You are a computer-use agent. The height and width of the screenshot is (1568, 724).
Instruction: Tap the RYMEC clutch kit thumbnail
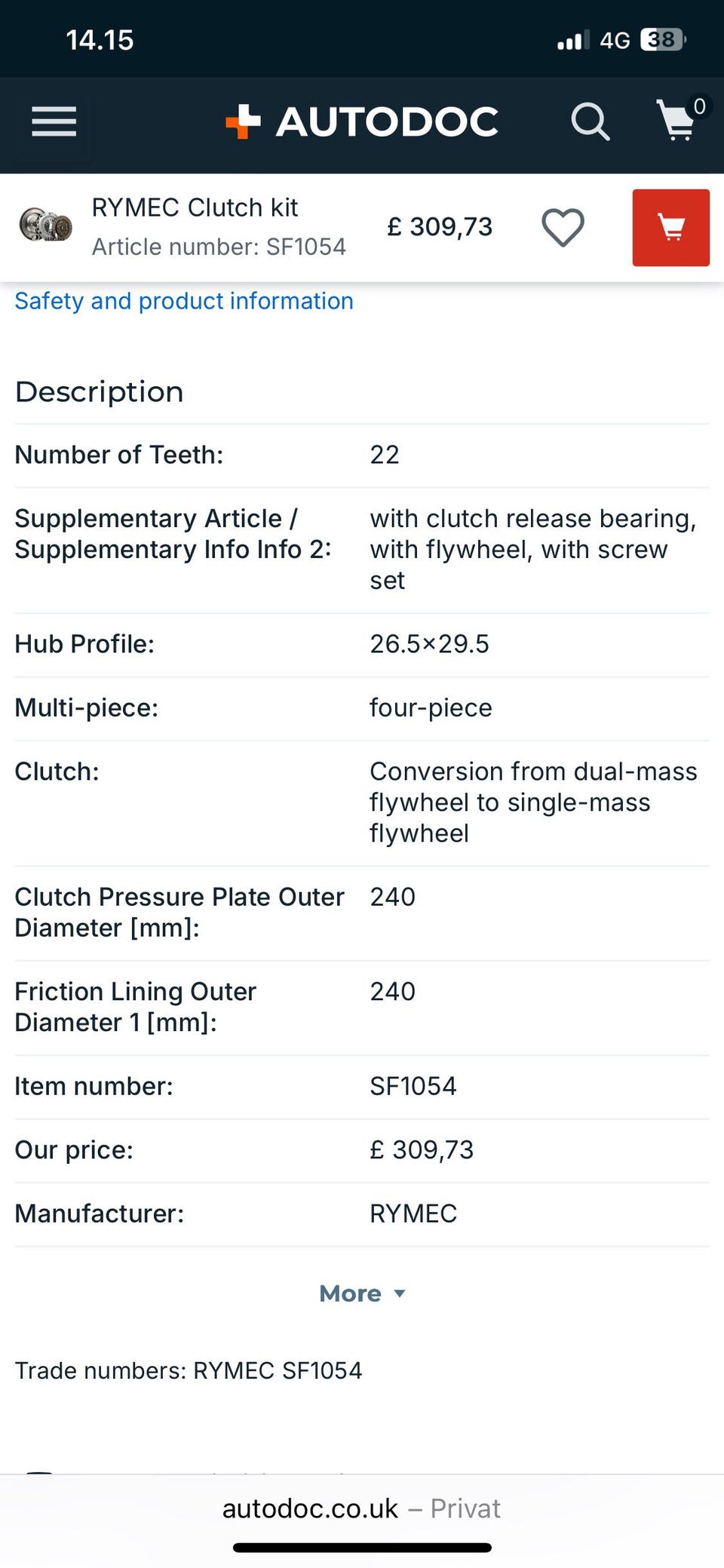[45, 226]
